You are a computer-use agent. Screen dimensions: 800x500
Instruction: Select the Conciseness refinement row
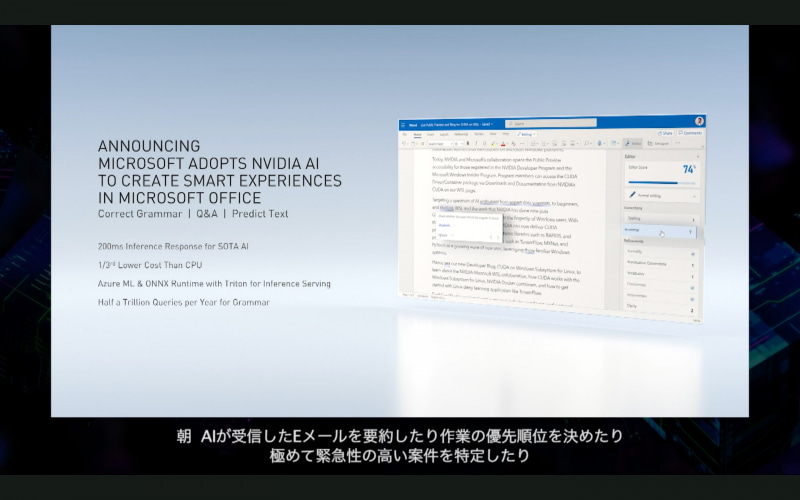pos(661,285)
